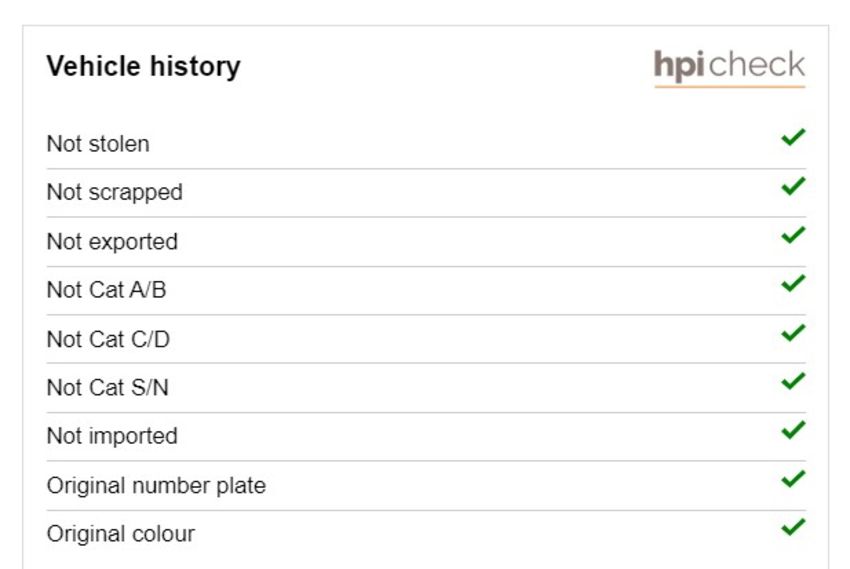Select the Not exported label
Screen dimensions: 850x569
tap(112, 242)
